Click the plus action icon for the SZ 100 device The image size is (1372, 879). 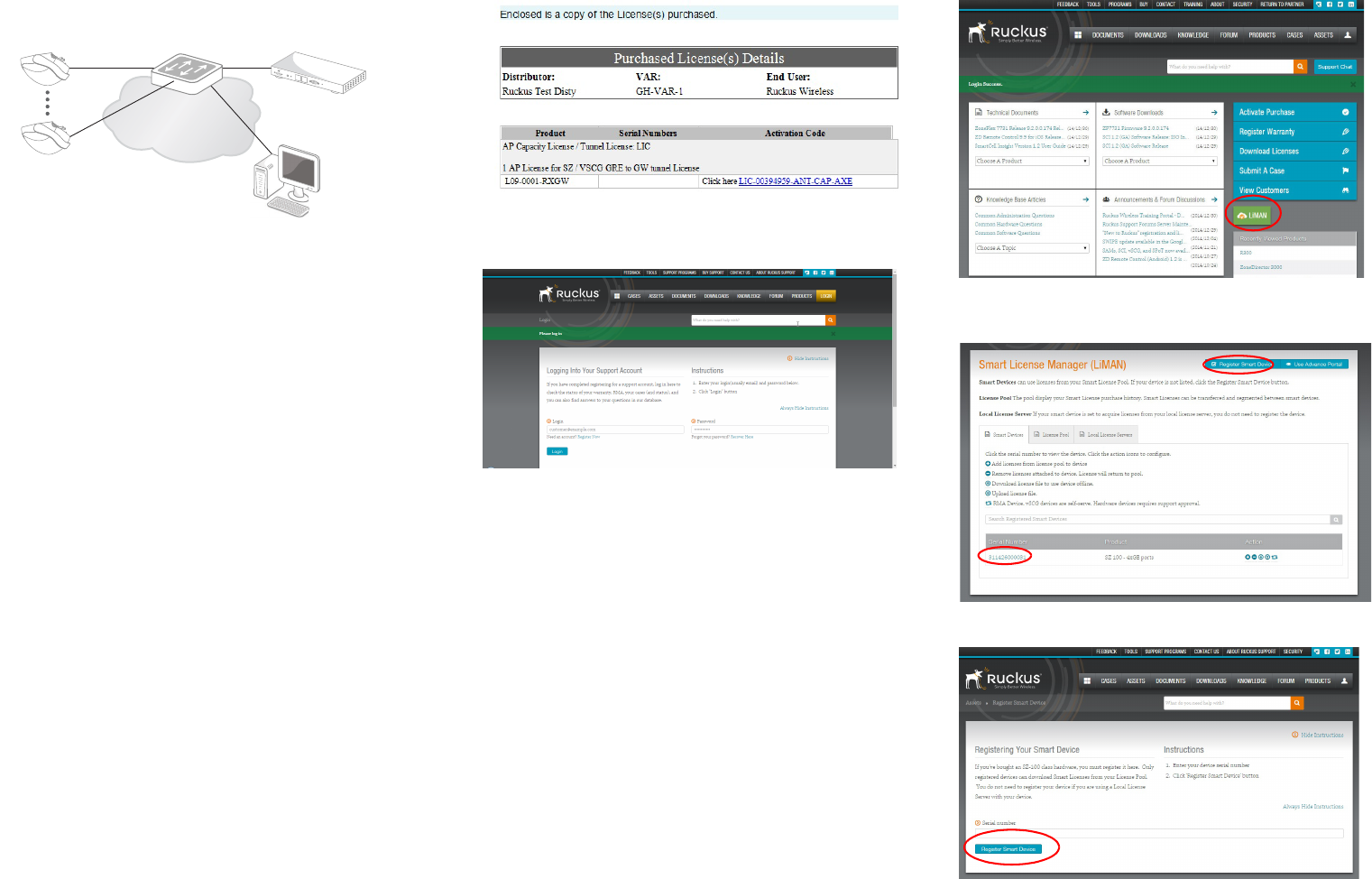[x=1248, y=557]
